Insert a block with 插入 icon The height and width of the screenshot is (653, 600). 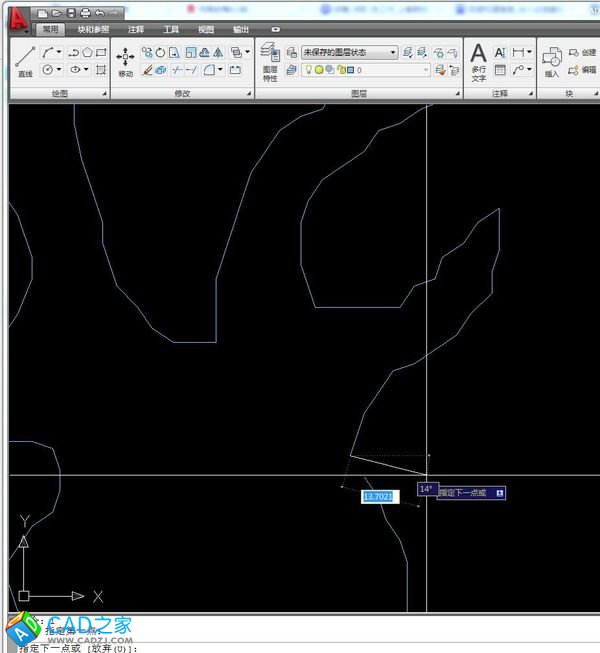[552, 62]
